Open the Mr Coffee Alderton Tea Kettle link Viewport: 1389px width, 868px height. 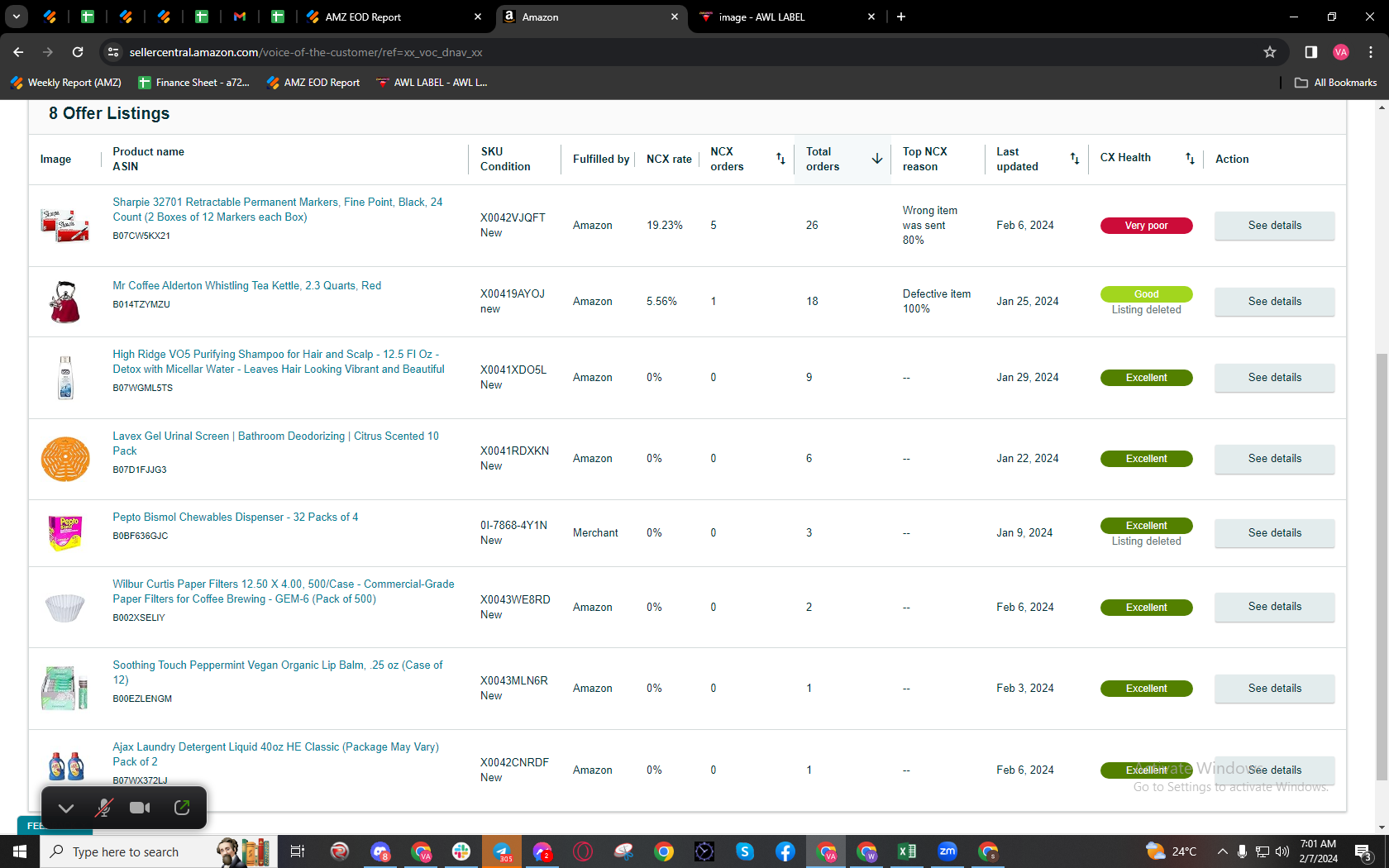click(247, 285)
